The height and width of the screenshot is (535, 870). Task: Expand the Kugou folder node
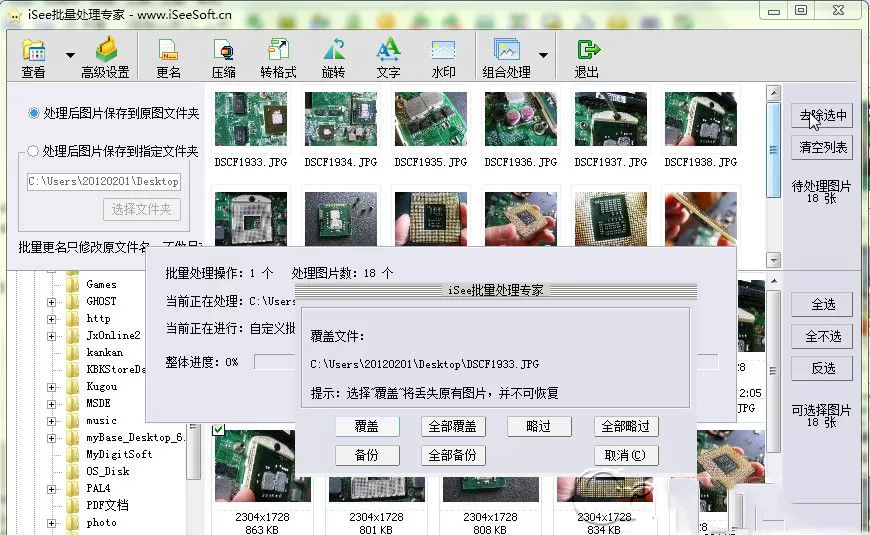[52, 387]
